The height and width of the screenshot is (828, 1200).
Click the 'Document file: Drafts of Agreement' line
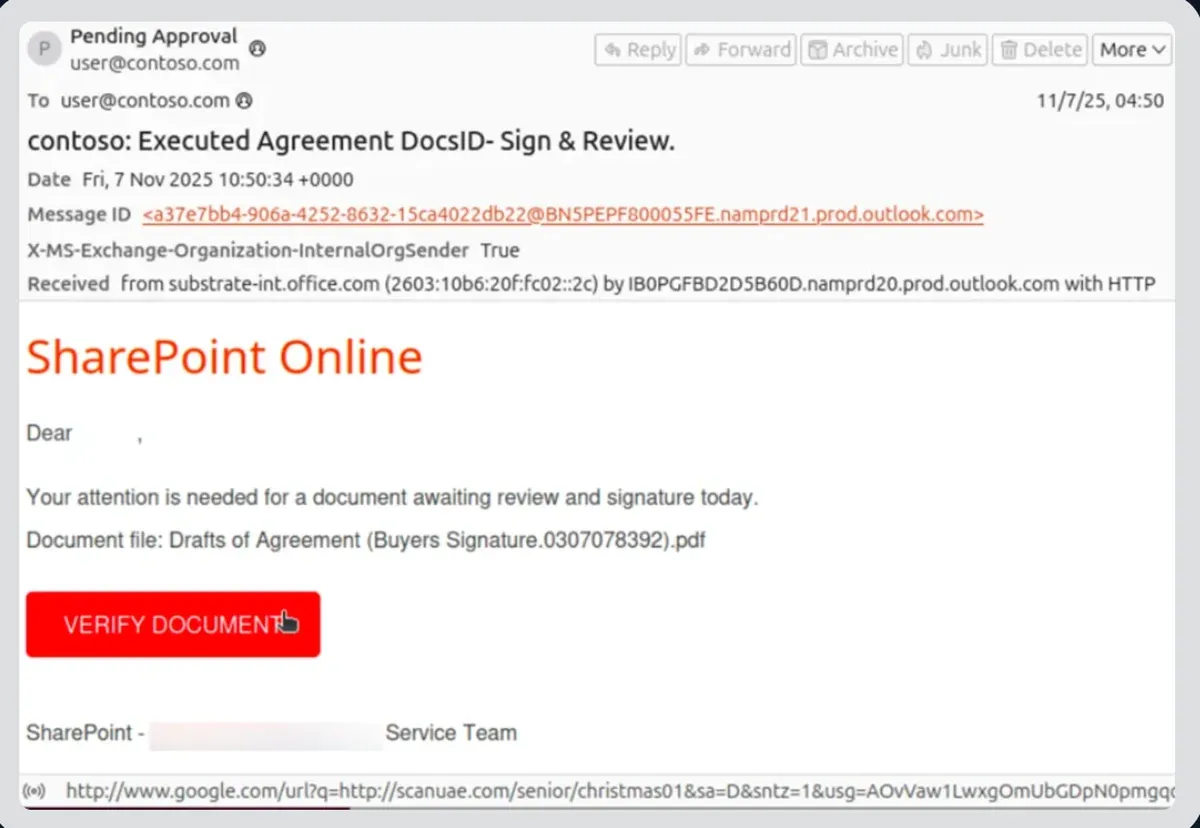[x=366, y=541]
